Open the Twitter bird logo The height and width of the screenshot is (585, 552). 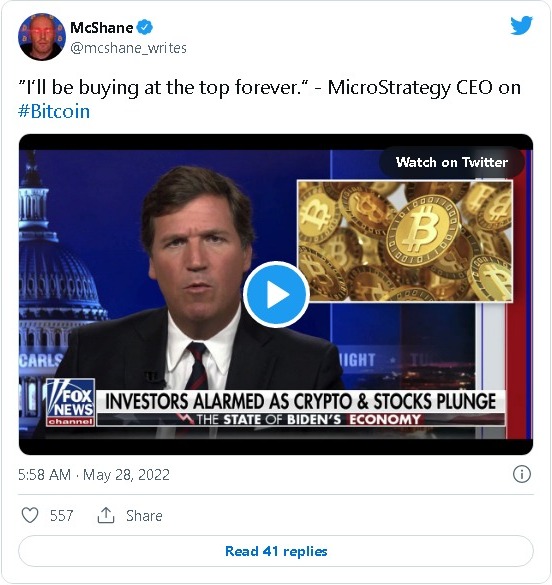point(521,25)
